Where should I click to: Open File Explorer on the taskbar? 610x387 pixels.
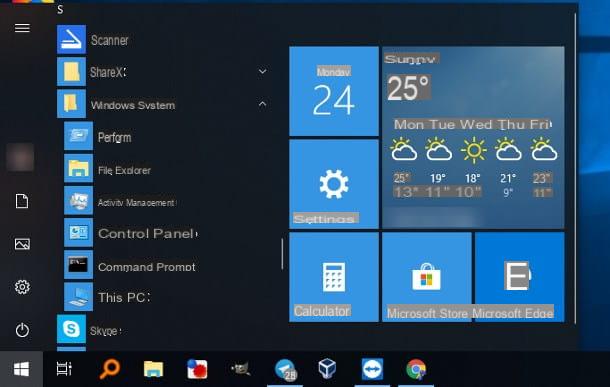[x=153, y=369]
